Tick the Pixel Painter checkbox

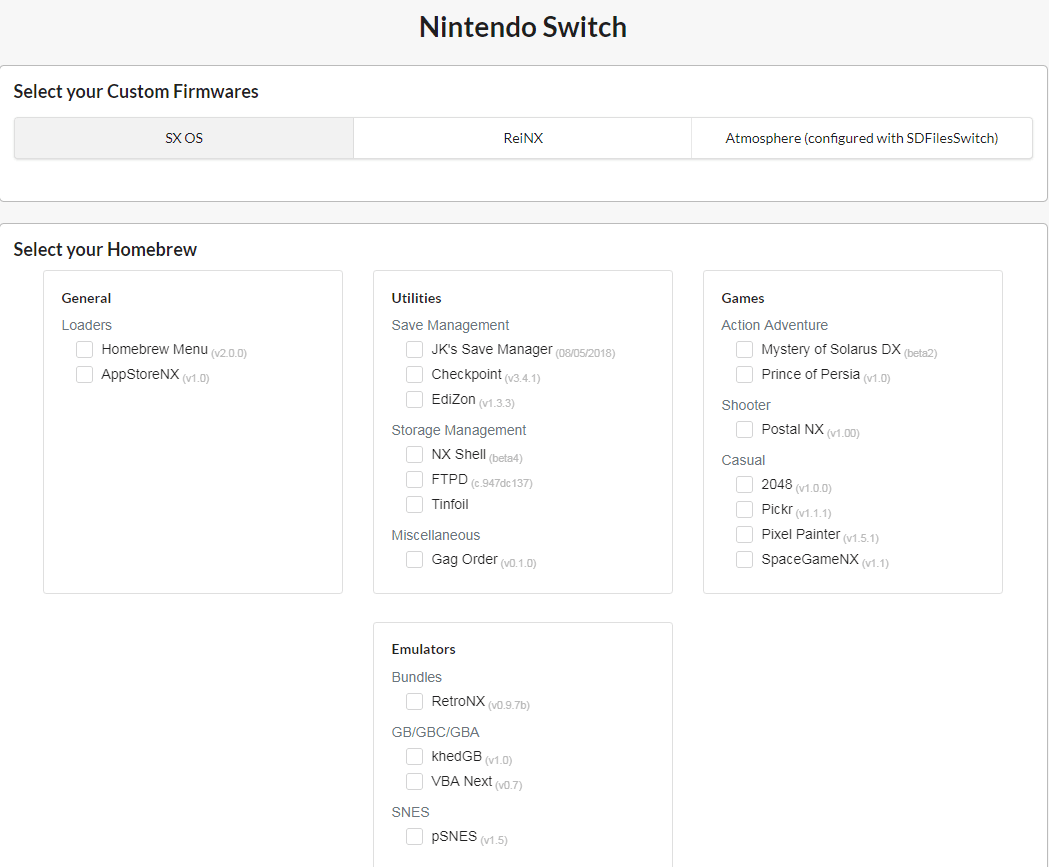(x=744, y=535)
